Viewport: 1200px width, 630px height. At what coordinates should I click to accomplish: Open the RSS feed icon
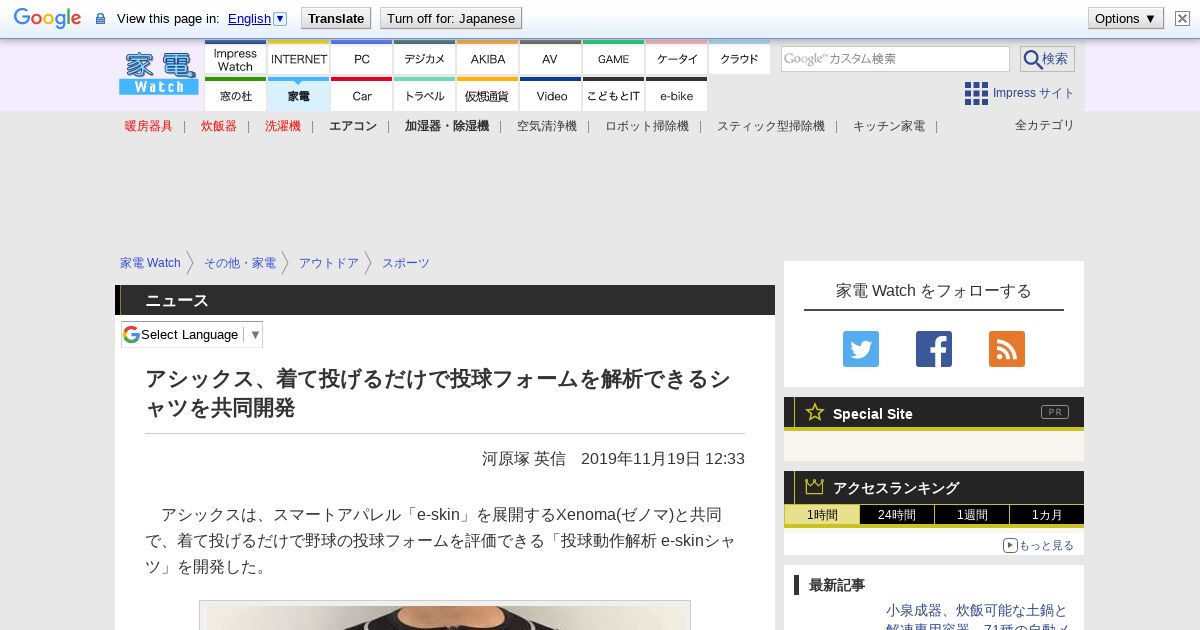(1007, 349)
